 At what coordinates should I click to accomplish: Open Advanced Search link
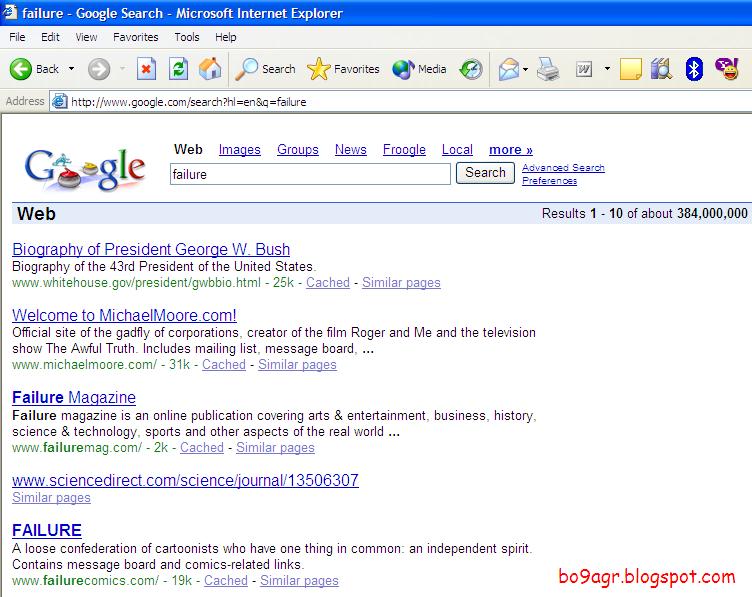563,167
